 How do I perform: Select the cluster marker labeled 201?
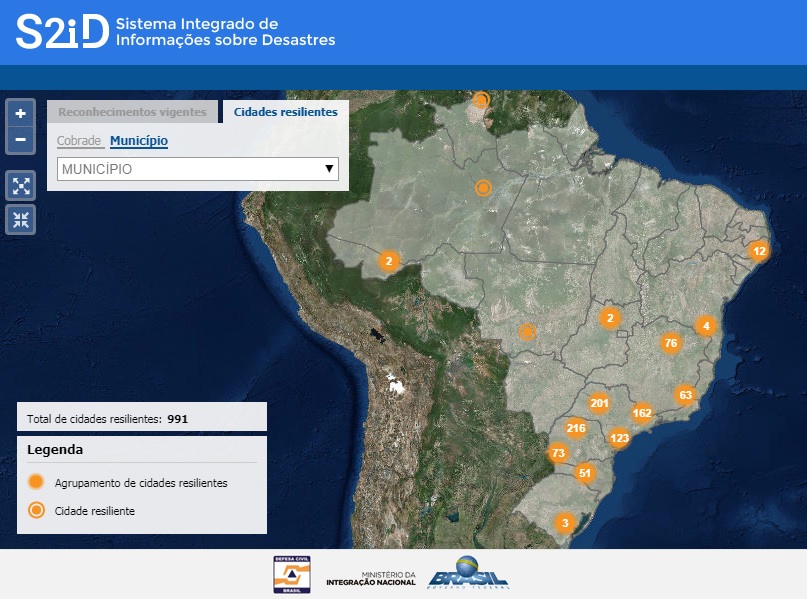click(599, 404)
